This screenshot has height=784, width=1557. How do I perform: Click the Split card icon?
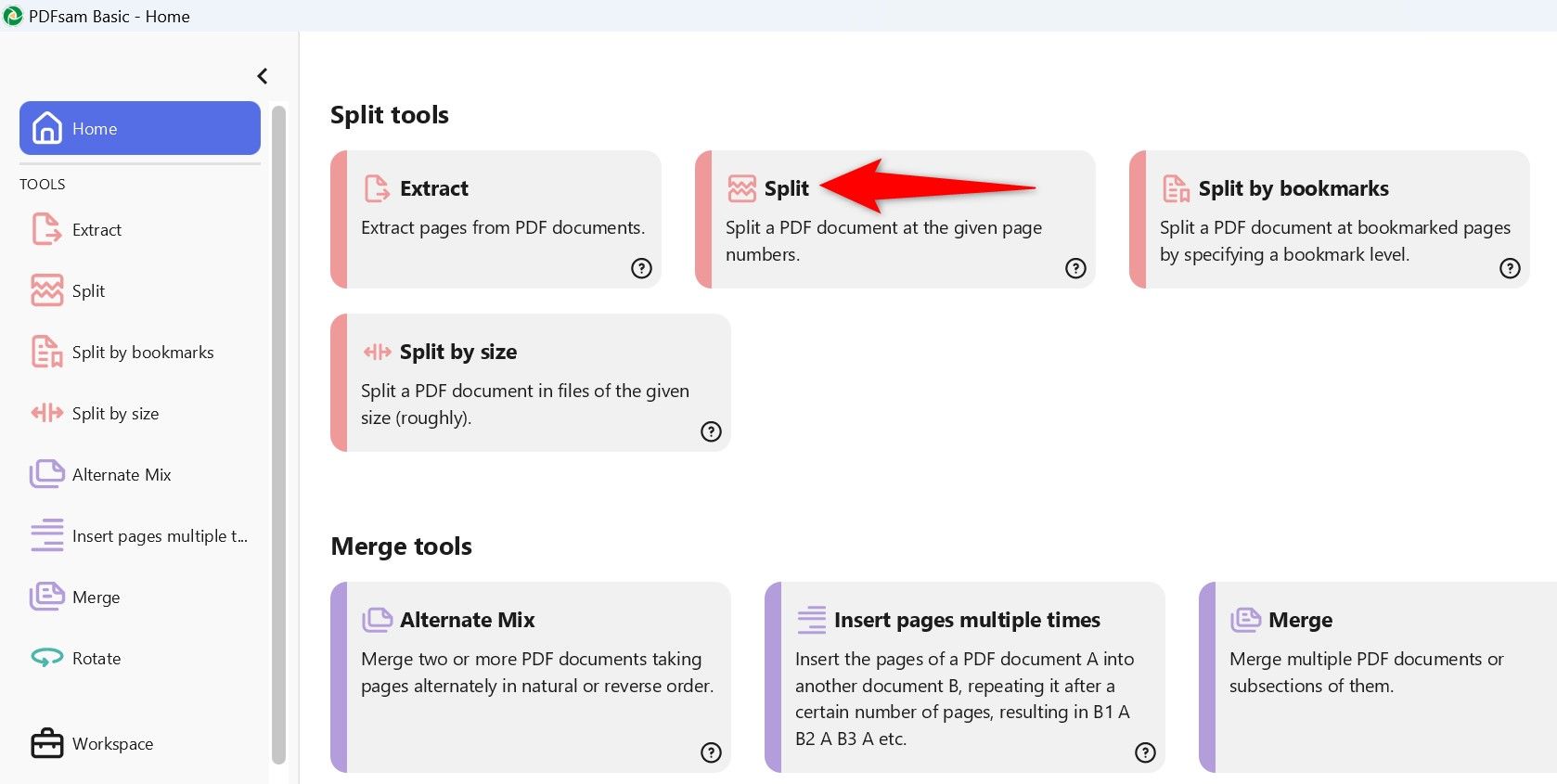click(x=741, y=188)
